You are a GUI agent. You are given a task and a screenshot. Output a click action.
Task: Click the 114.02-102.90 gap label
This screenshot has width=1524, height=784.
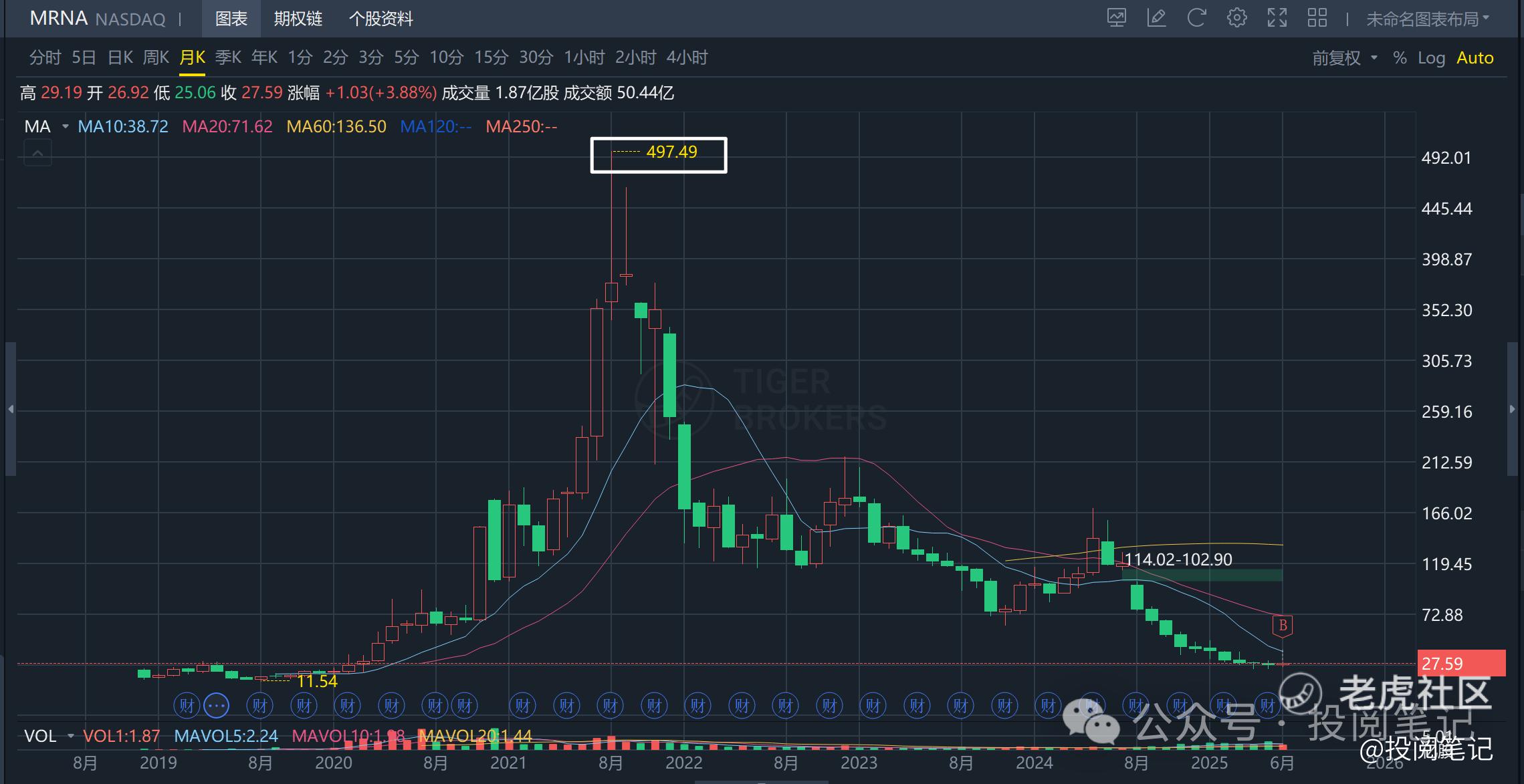(1178, 559)
